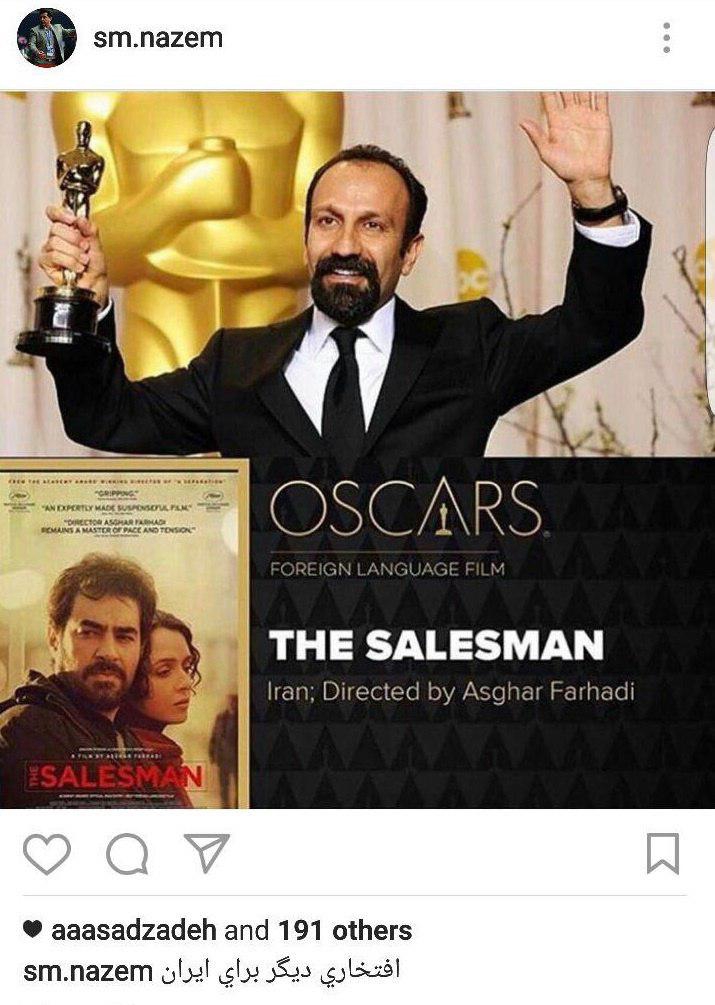The width and height of the screenshot is (715, 1005).
Task: Tap the raised waving hand in photo
Action: (x=570, y=138)
